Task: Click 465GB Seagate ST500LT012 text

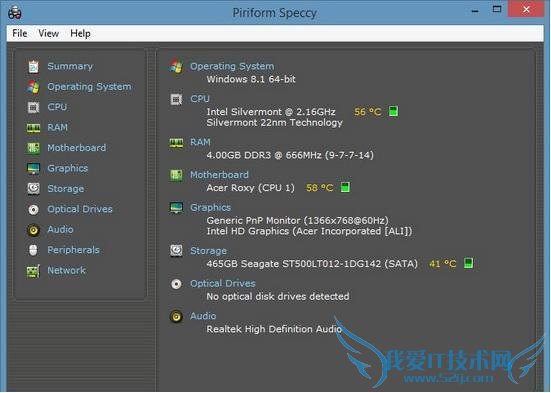Action: click(312, 264)
